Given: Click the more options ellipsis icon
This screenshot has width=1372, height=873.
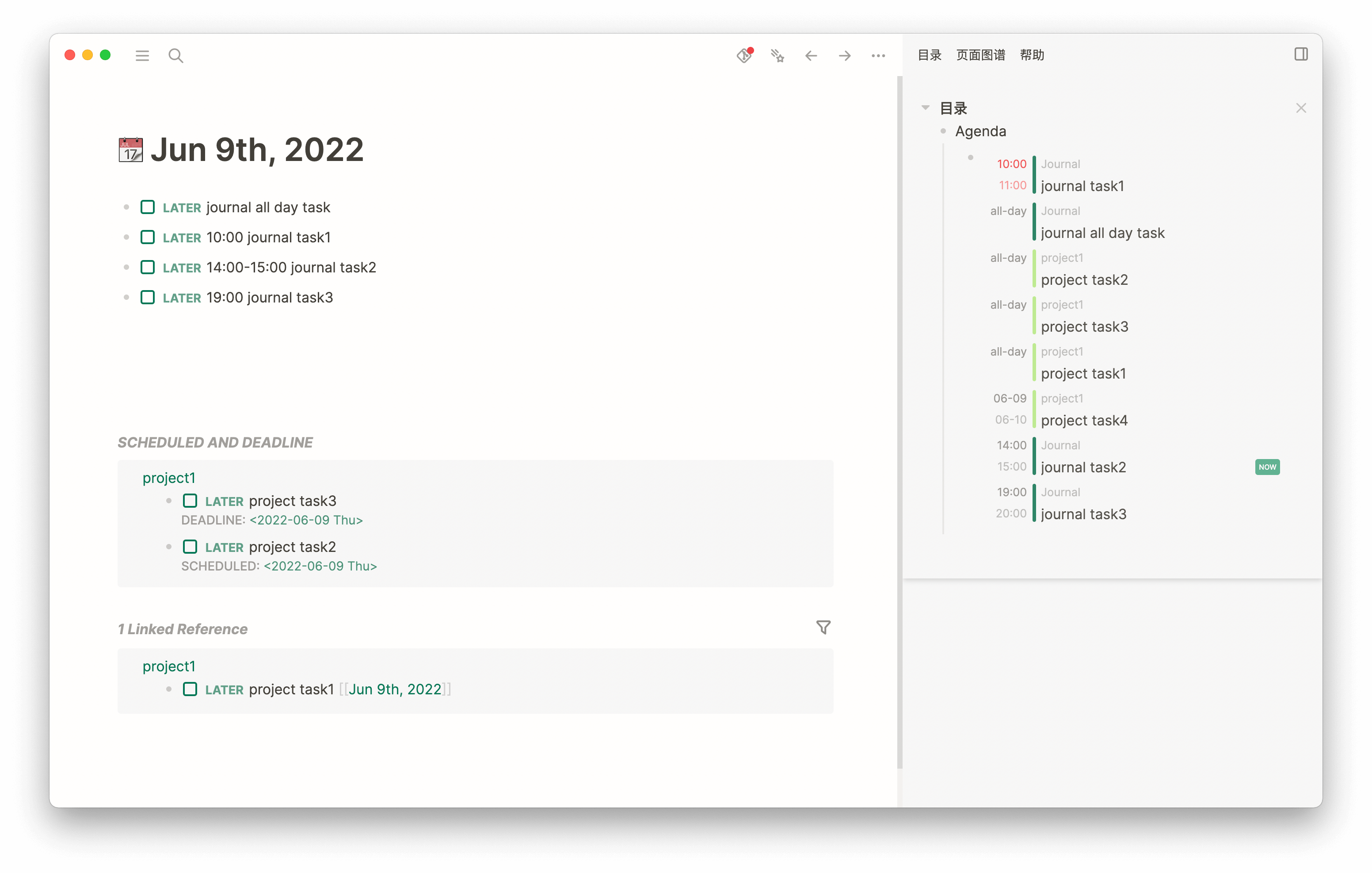Looking at the screenshot, I should point(878,55).
